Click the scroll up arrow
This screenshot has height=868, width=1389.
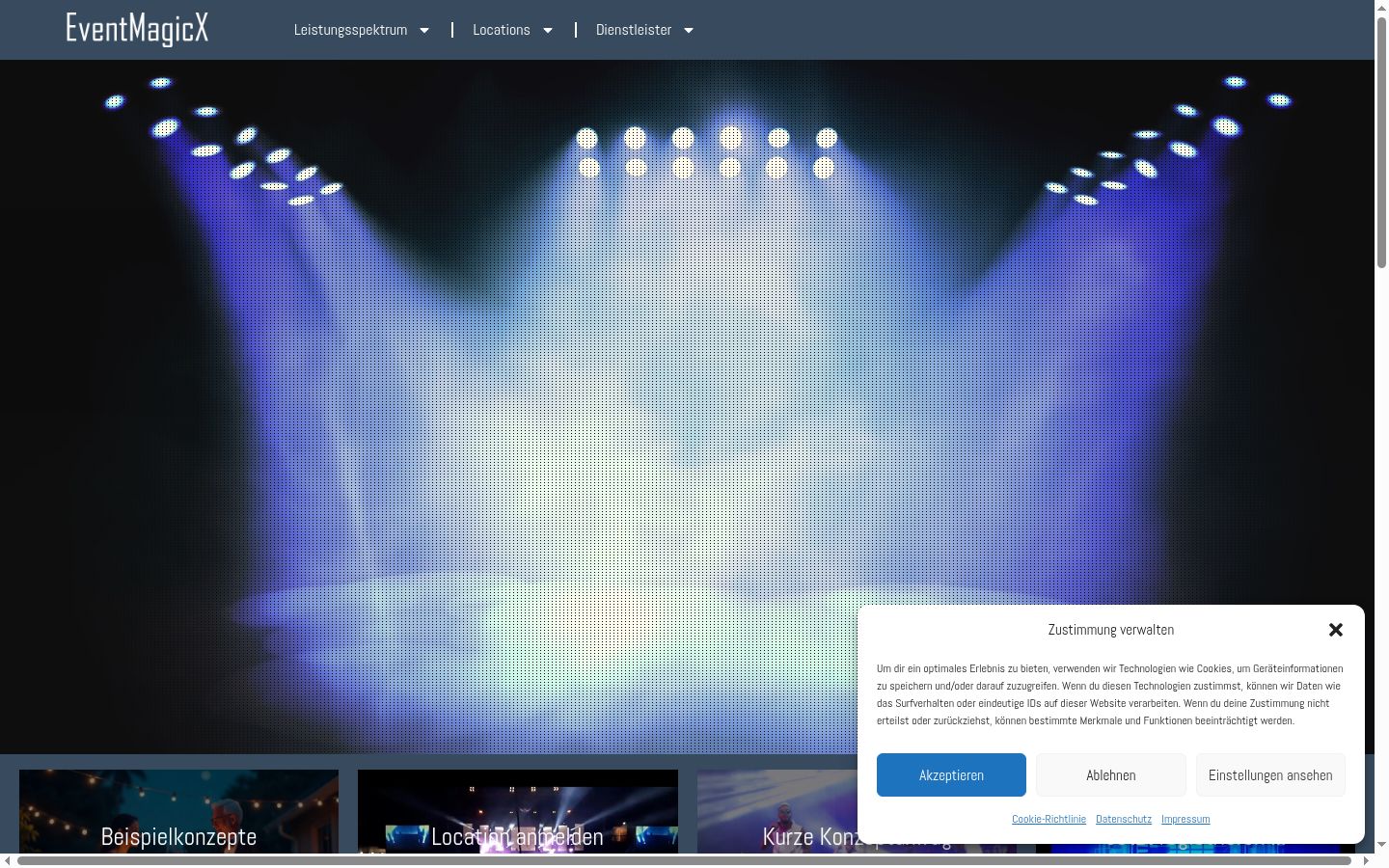click(1381, 8)
